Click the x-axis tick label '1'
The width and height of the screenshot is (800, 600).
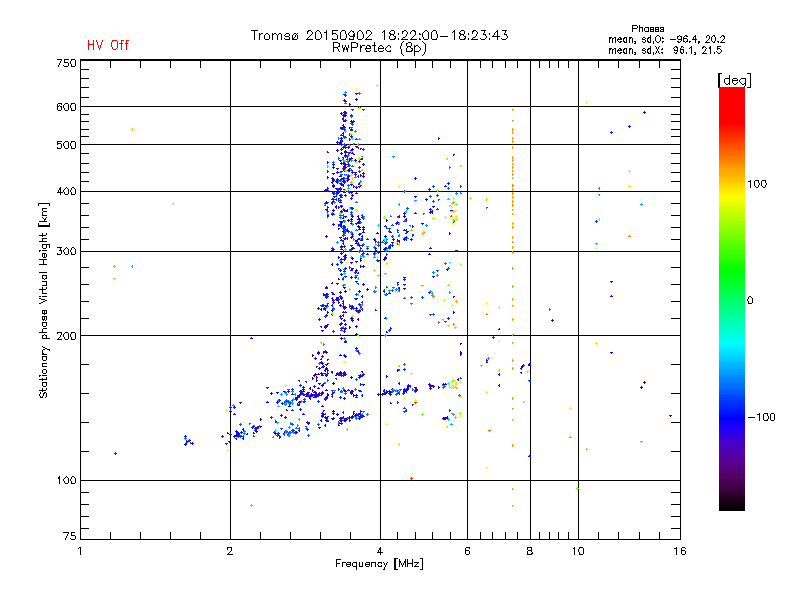tap(80, 551)
